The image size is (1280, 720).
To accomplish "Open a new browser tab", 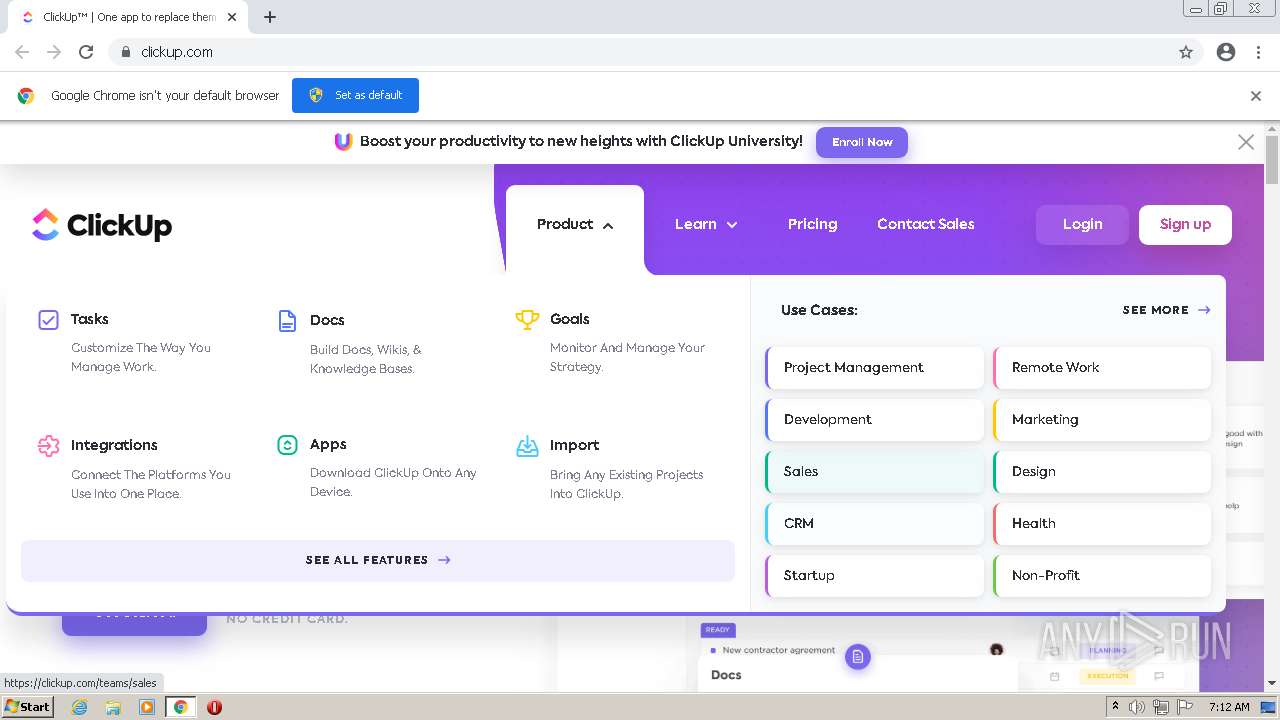I will 270,17.
